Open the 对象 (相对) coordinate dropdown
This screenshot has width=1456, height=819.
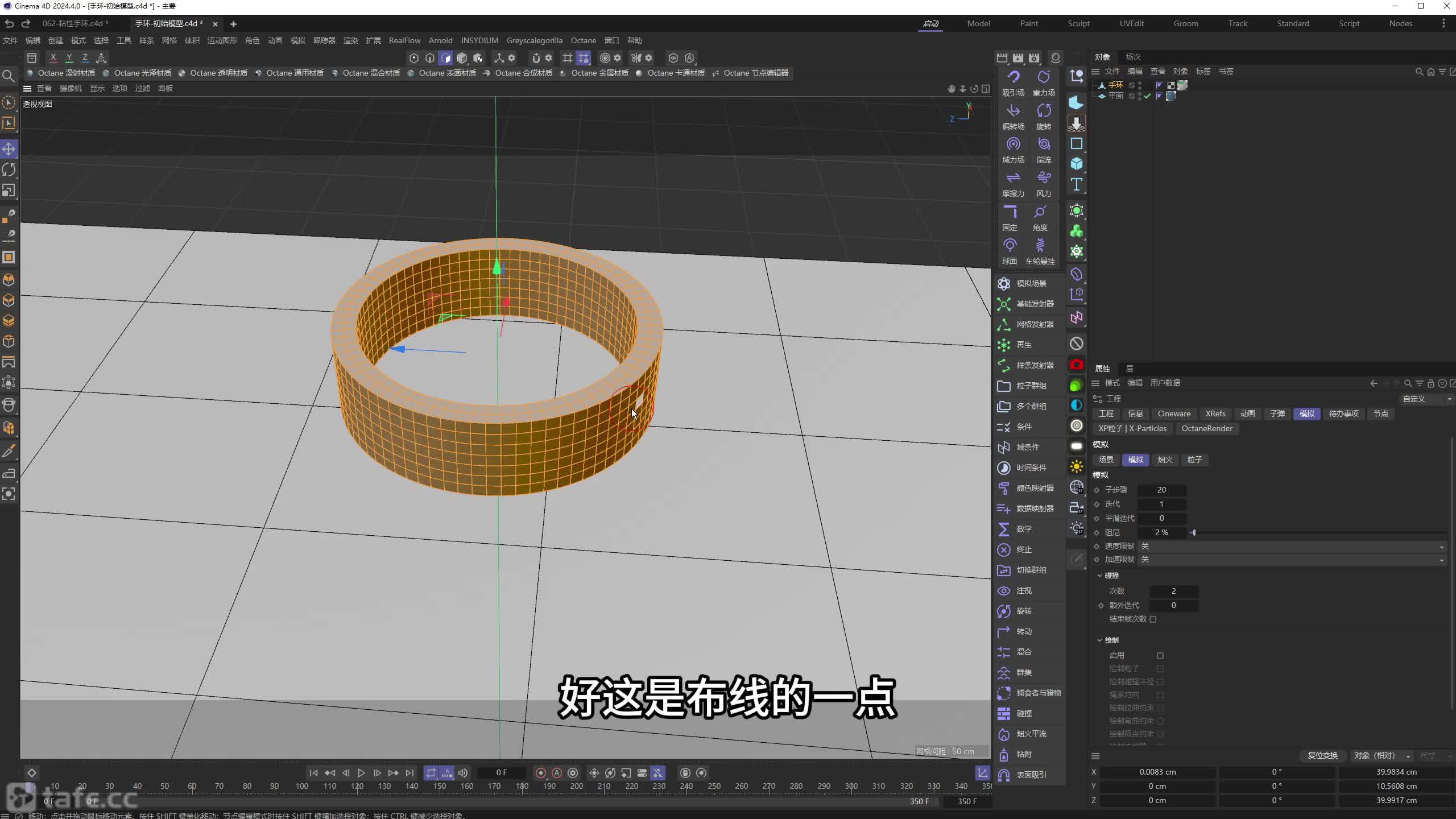pyautogui.click(x=1381, y=756)
